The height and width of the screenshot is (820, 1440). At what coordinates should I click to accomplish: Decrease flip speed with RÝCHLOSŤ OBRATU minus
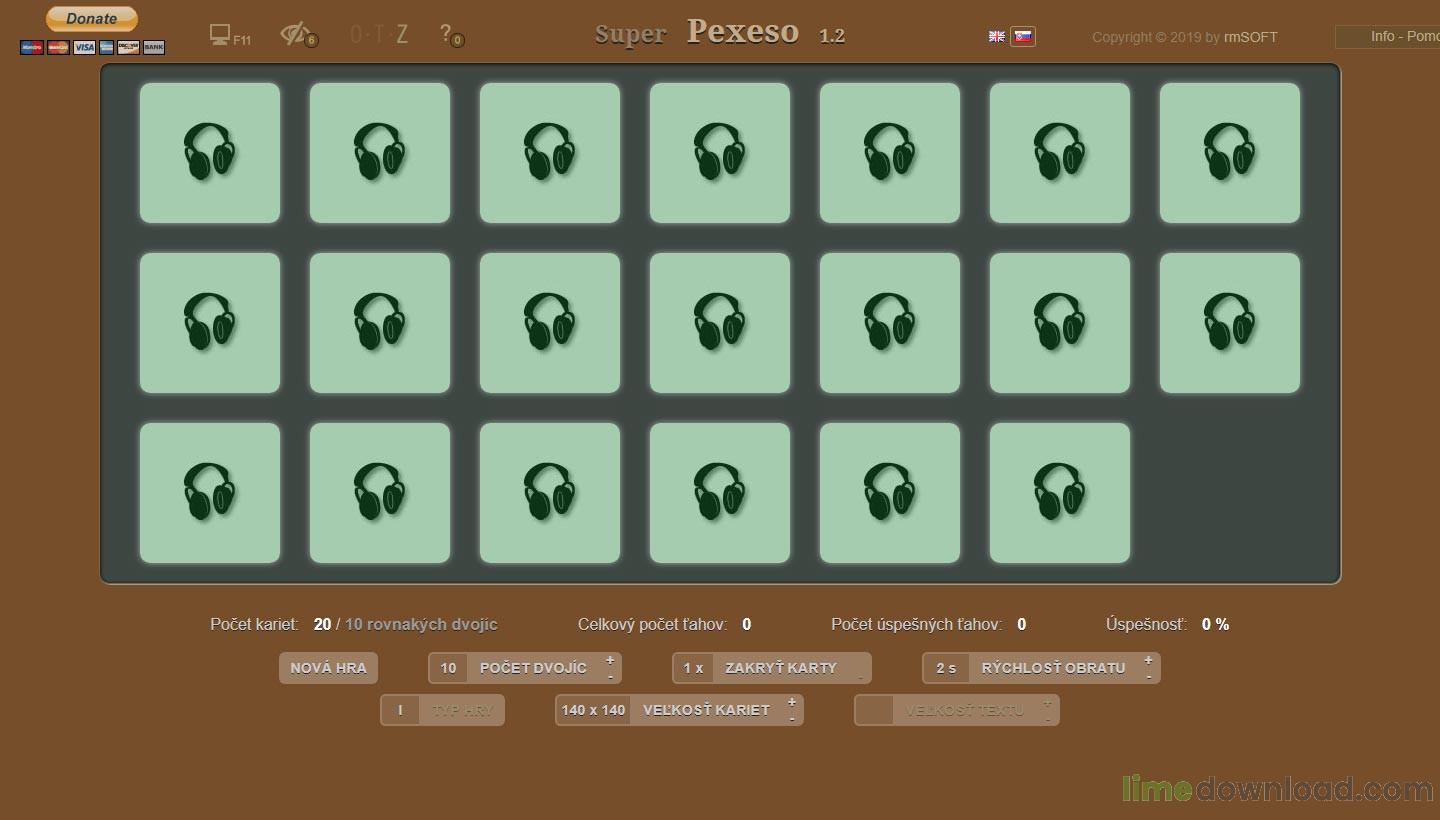(1148, 677)
